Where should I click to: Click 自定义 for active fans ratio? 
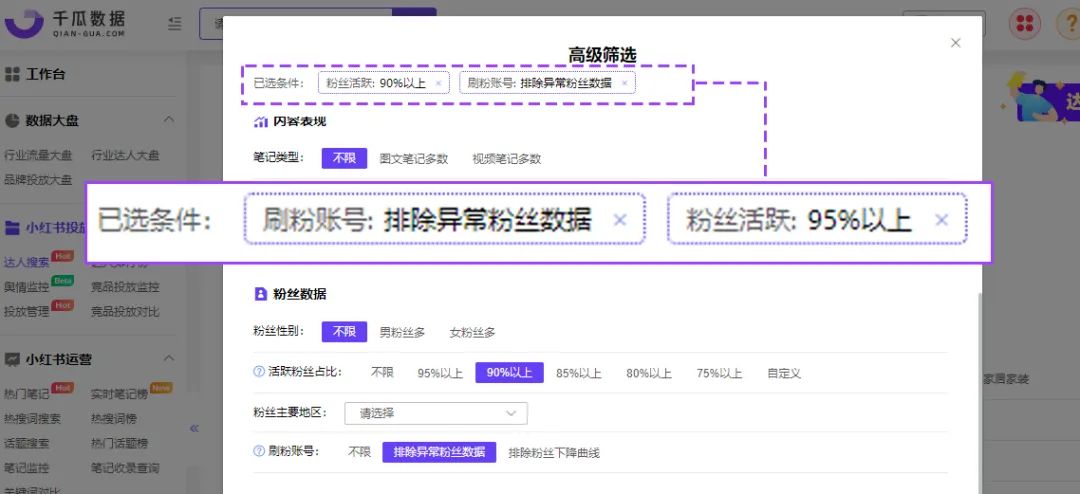(784, 373)
